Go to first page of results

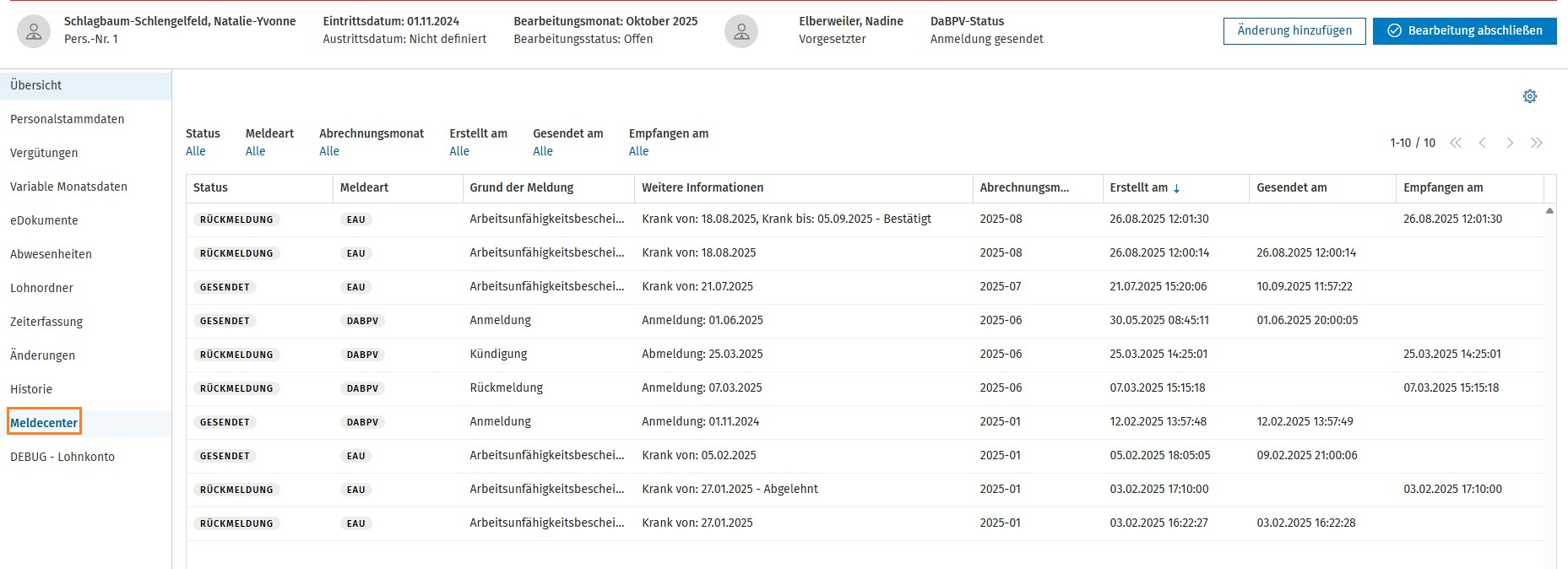tap(1456, 143)
